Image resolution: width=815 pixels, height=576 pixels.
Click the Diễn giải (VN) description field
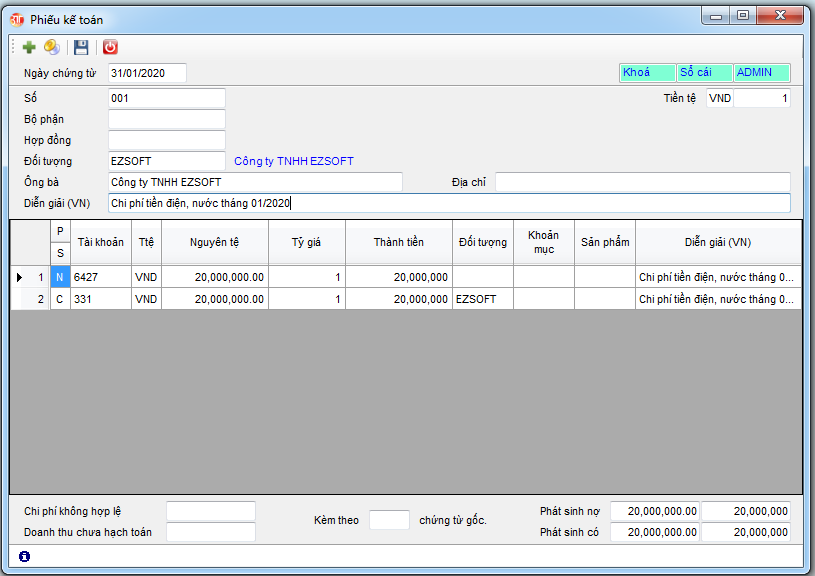pos(450,203)
